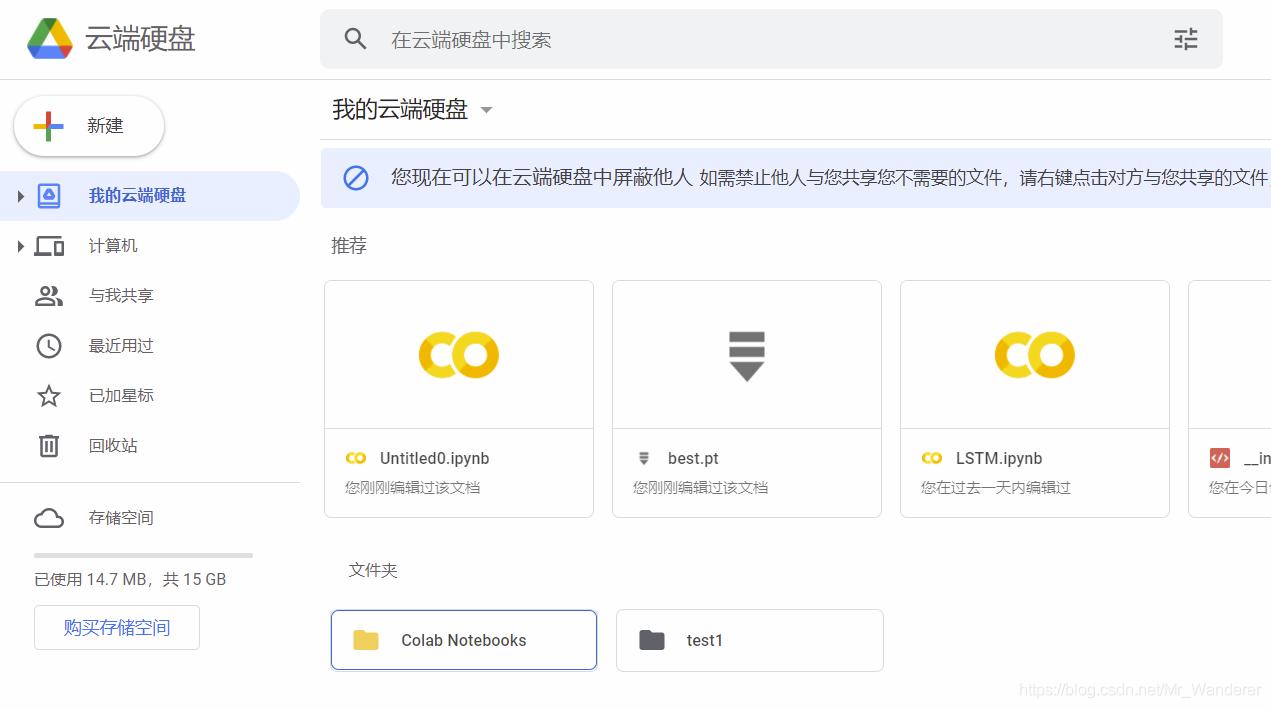Click the best.pt file name
The width and height of the screenshot is (1271, 708).
693,458
